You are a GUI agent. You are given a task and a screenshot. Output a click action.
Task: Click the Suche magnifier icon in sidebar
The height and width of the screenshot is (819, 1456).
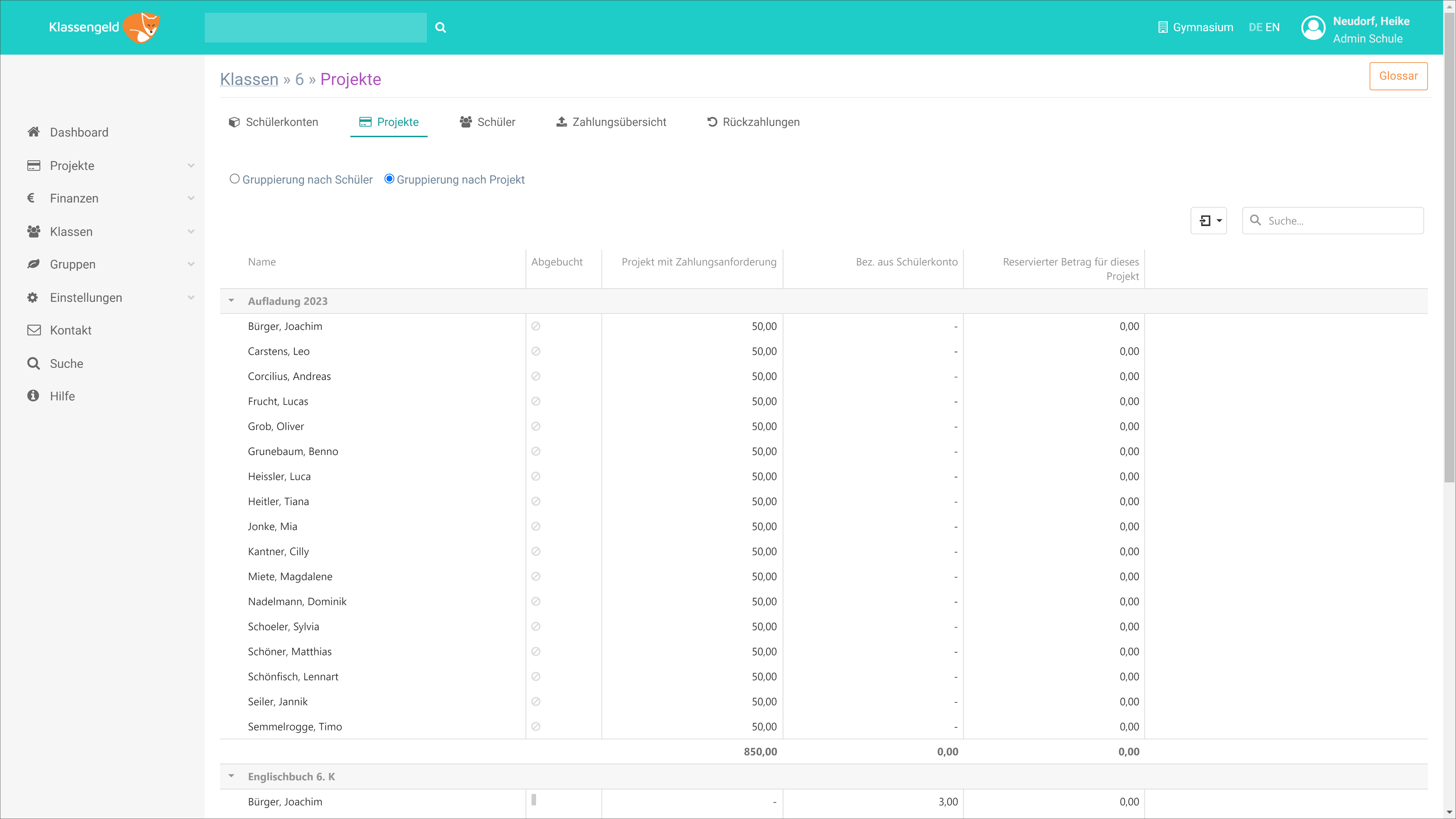33,363
